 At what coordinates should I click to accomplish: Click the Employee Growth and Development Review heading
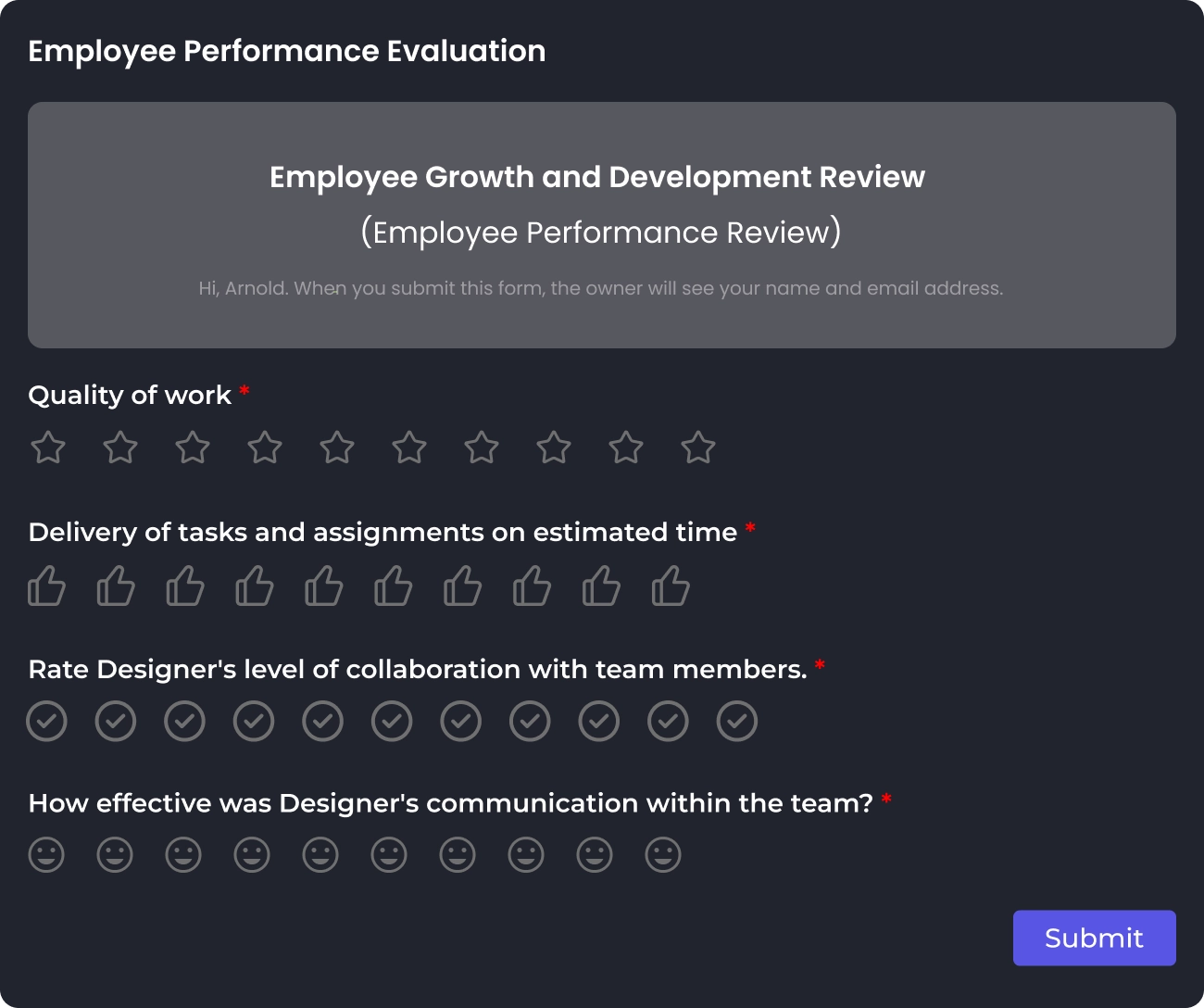pos(597,177)
